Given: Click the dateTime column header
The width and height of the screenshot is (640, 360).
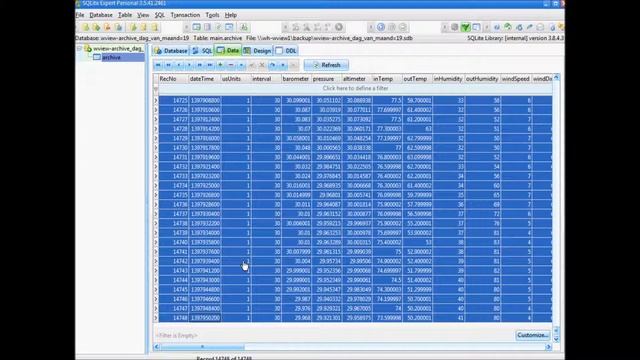Looking at the screenshot, I should [x=204, y=79].
